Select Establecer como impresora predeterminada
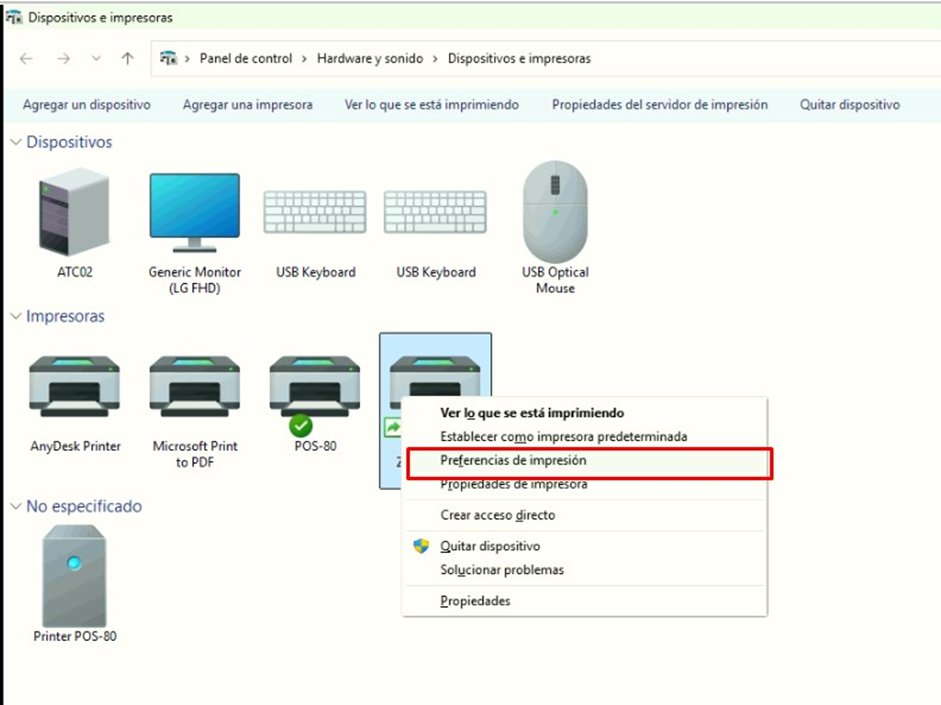 click(563, 437)
